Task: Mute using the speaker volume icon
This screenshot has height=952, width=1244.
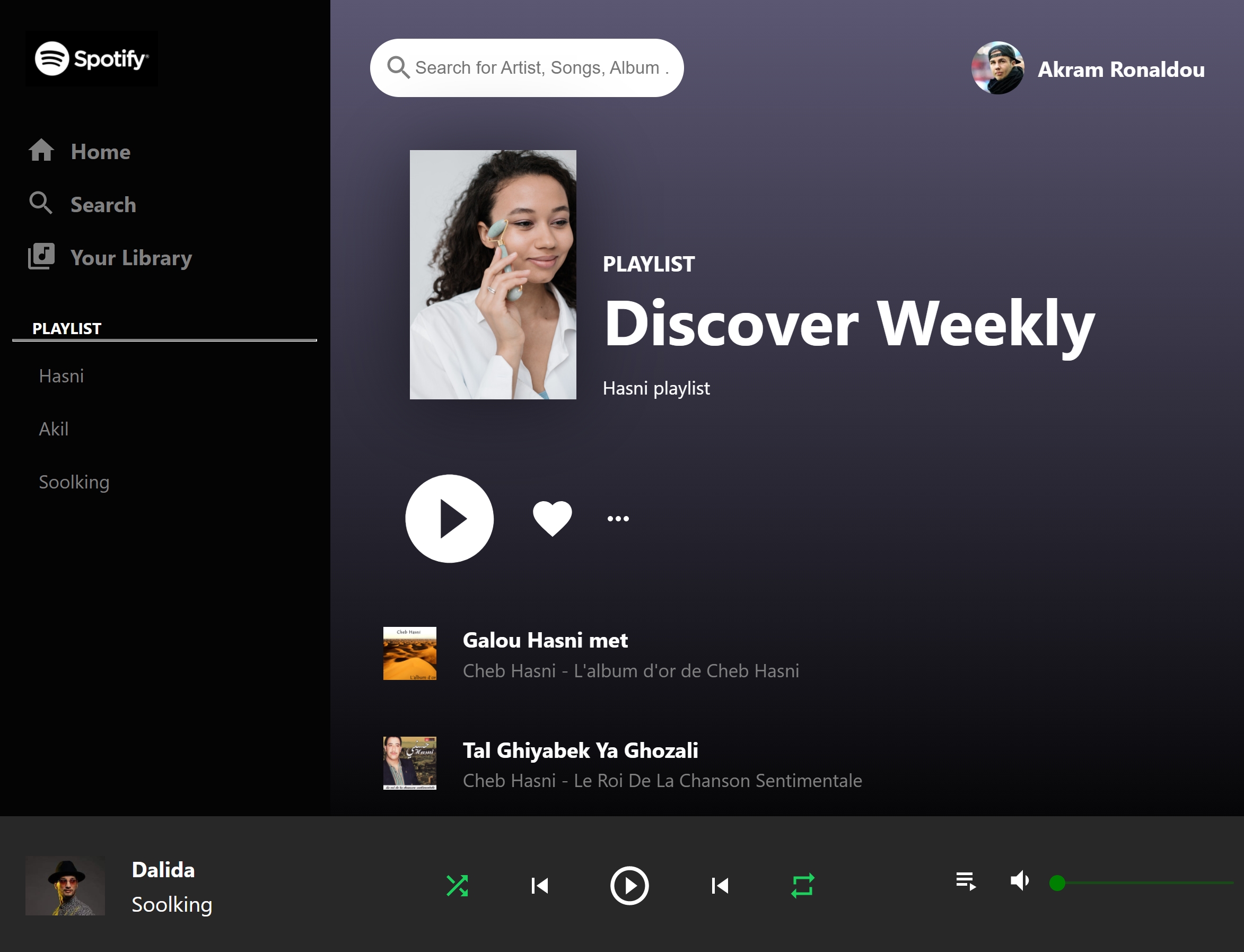Action: 1020,880
